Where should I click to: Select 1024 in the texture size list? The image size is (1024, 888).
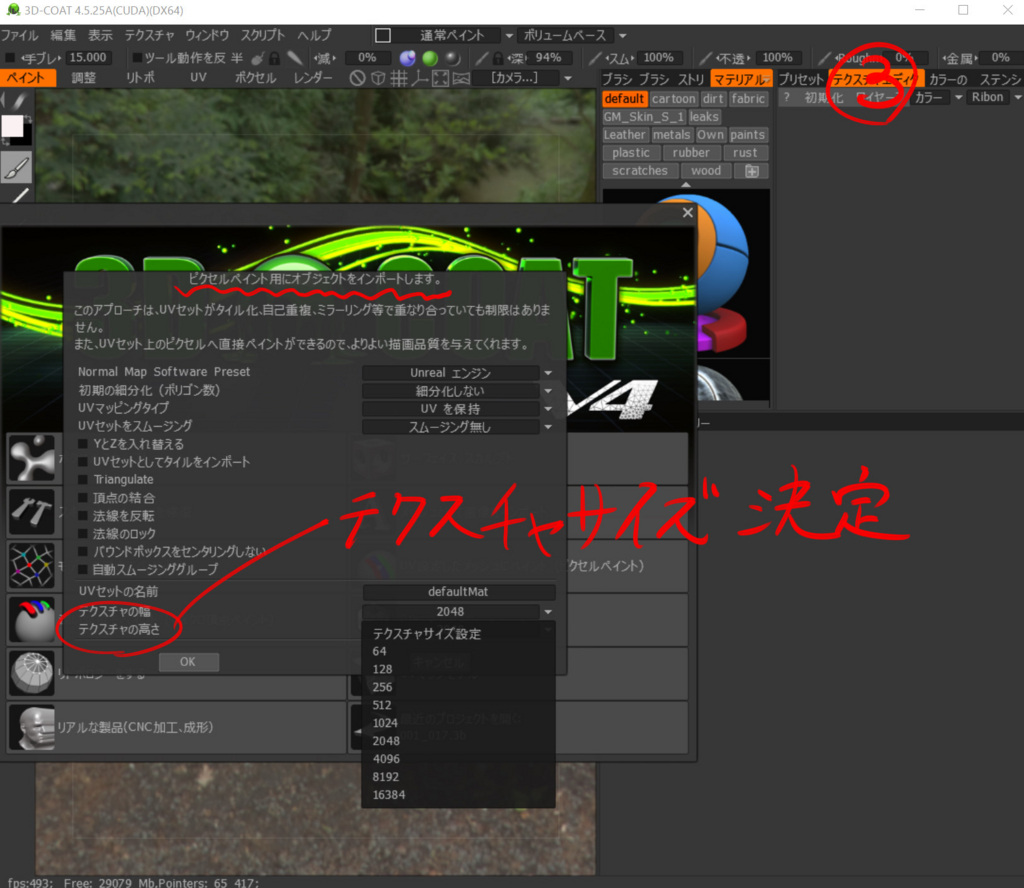point(385,723)
